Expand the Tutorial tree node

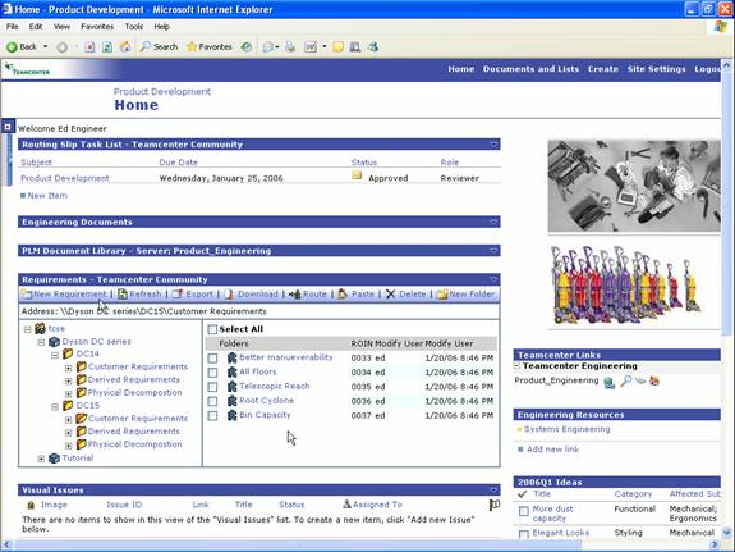point(41,459)
